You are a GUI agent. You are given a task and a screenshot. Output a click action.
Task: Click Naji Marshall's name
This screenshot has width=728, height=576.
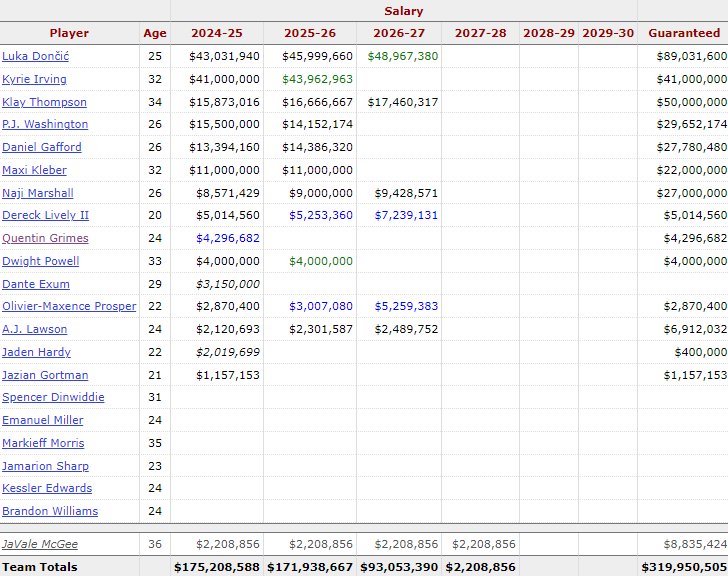[x=38, y=193]
